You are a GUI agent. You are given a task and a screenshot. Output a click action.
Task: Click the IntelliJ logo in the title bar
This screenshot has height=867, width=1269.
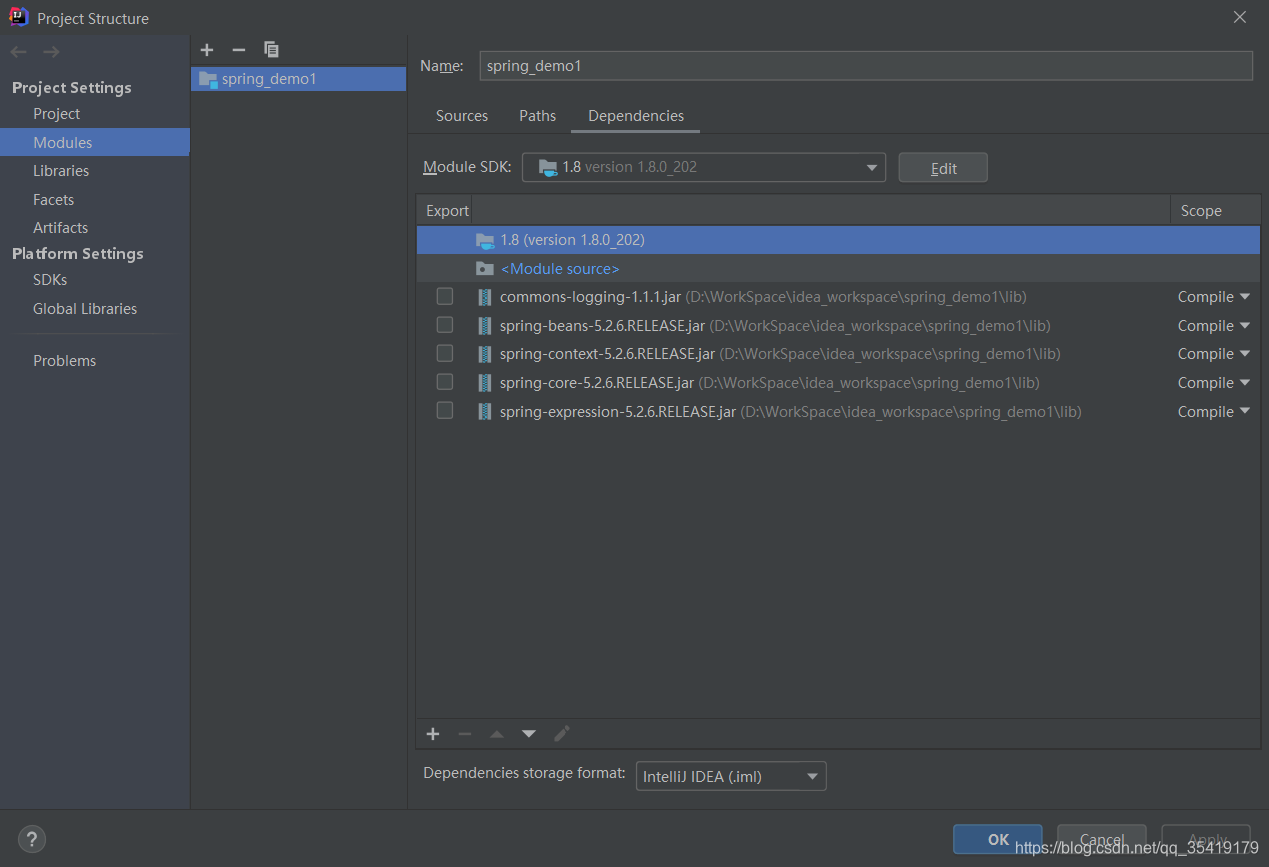[19, 17]
